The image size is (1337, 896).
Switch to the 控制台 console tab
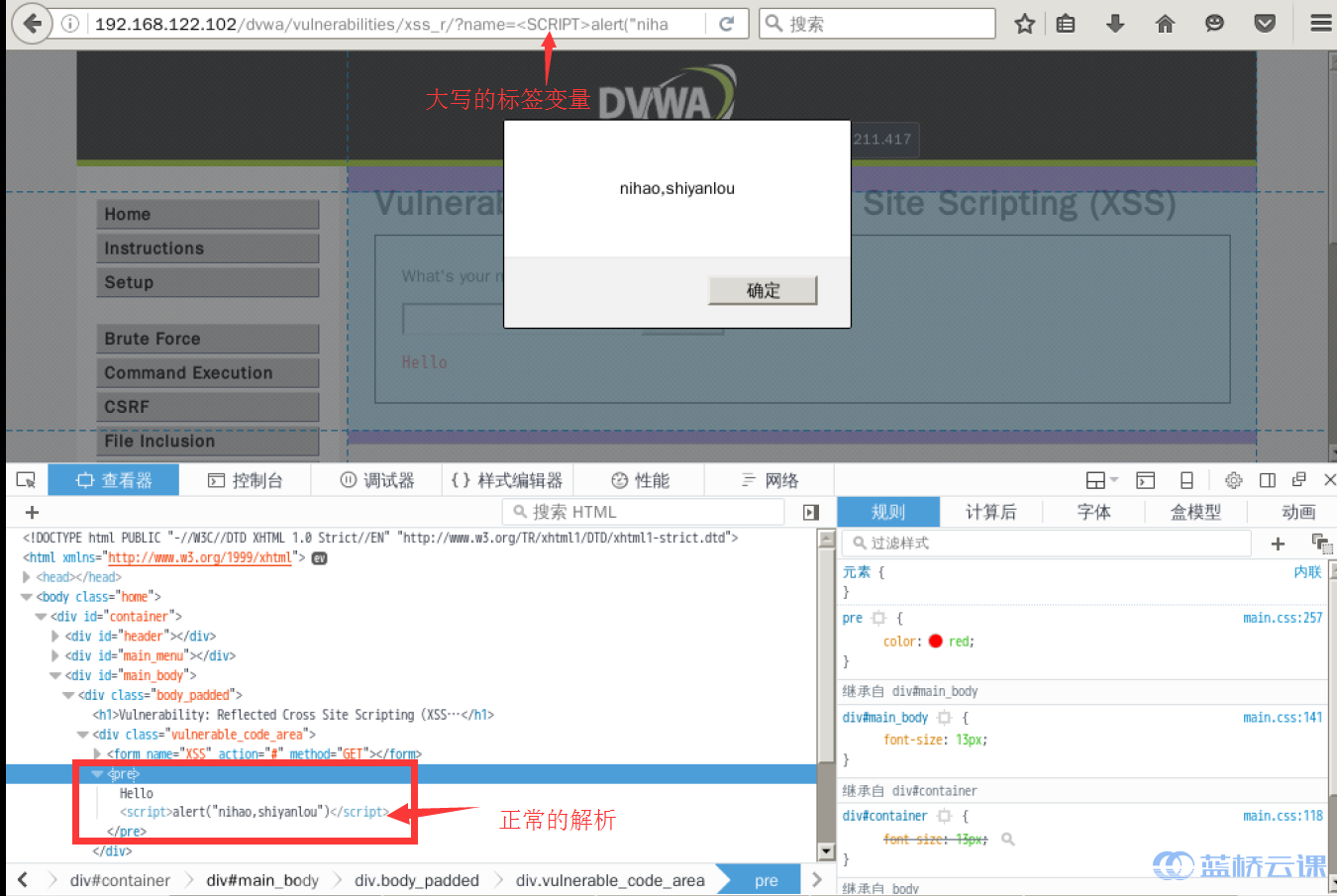click(245, 480)
